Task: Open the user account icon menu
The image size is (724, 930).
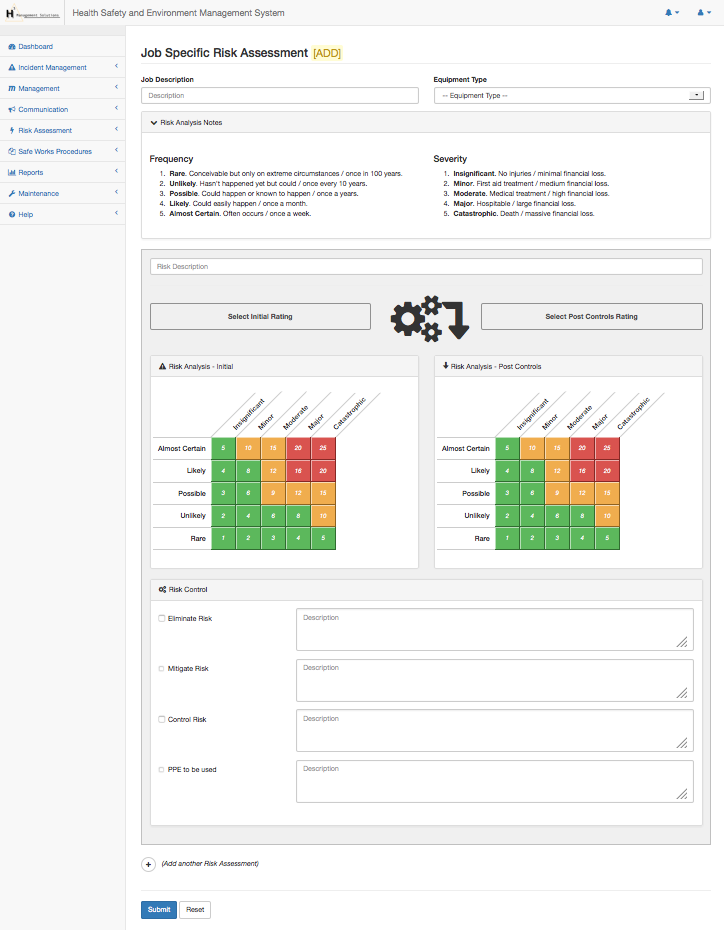Action: (x=701, y=13)
